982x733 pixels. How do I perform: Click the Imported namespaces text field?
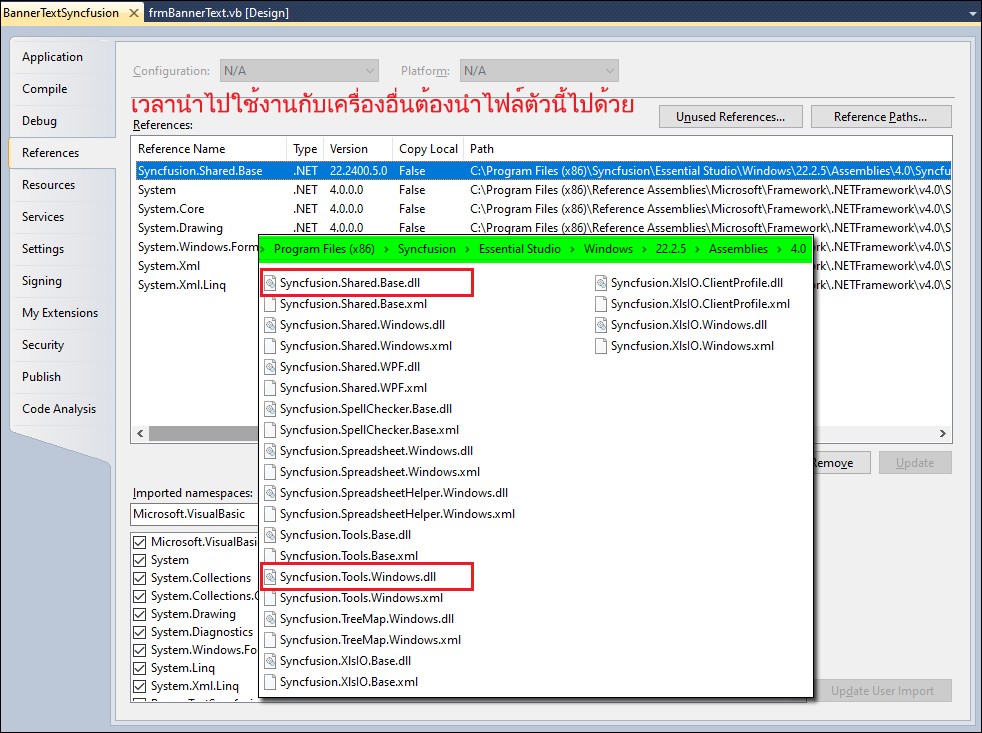(195, 514)
